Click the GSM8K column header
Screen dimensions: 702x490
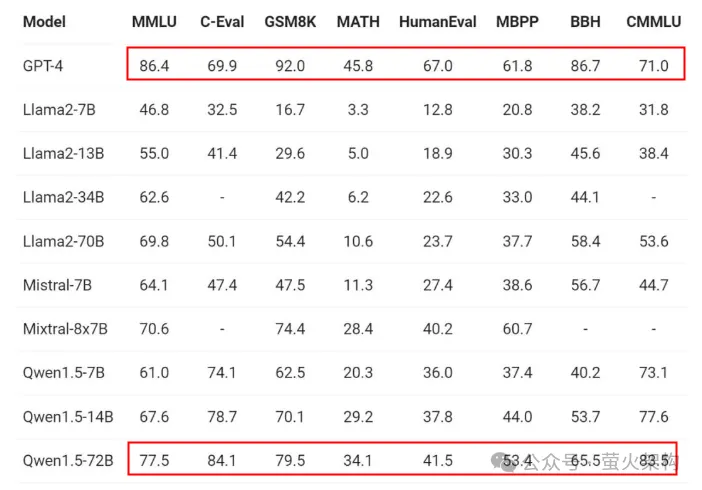tap(289, 22)
